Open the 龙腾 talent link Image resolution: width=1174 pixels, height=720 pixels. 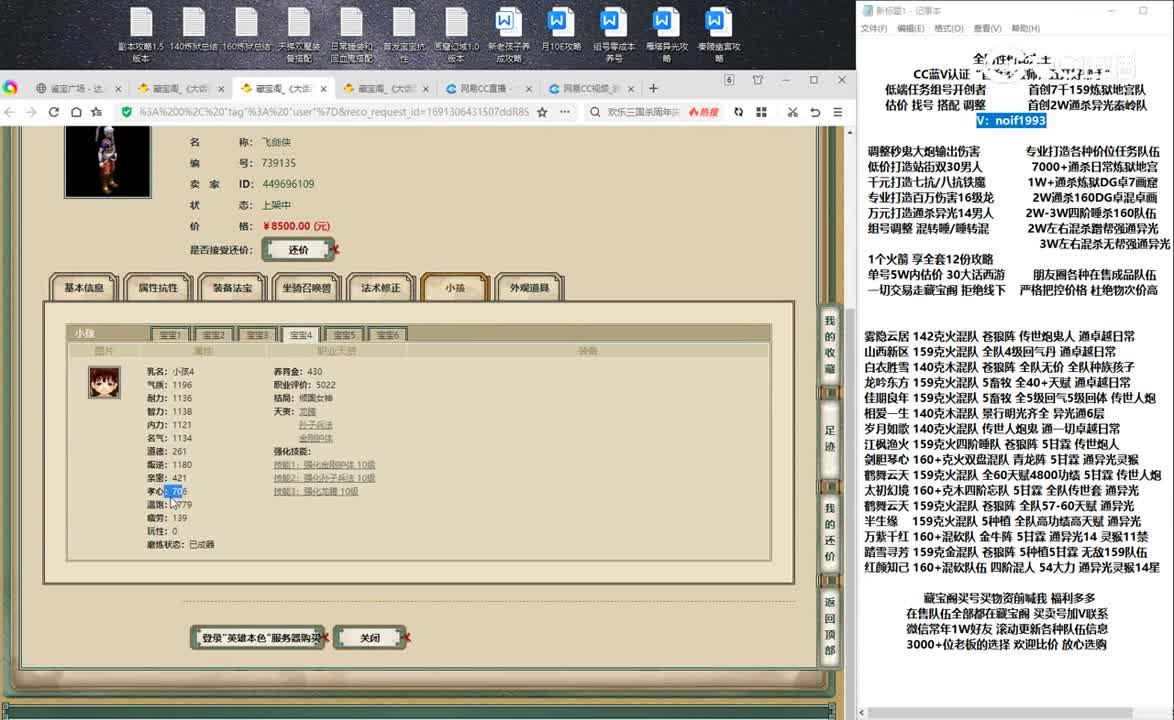pyautogui.click(x=307, y=412)
